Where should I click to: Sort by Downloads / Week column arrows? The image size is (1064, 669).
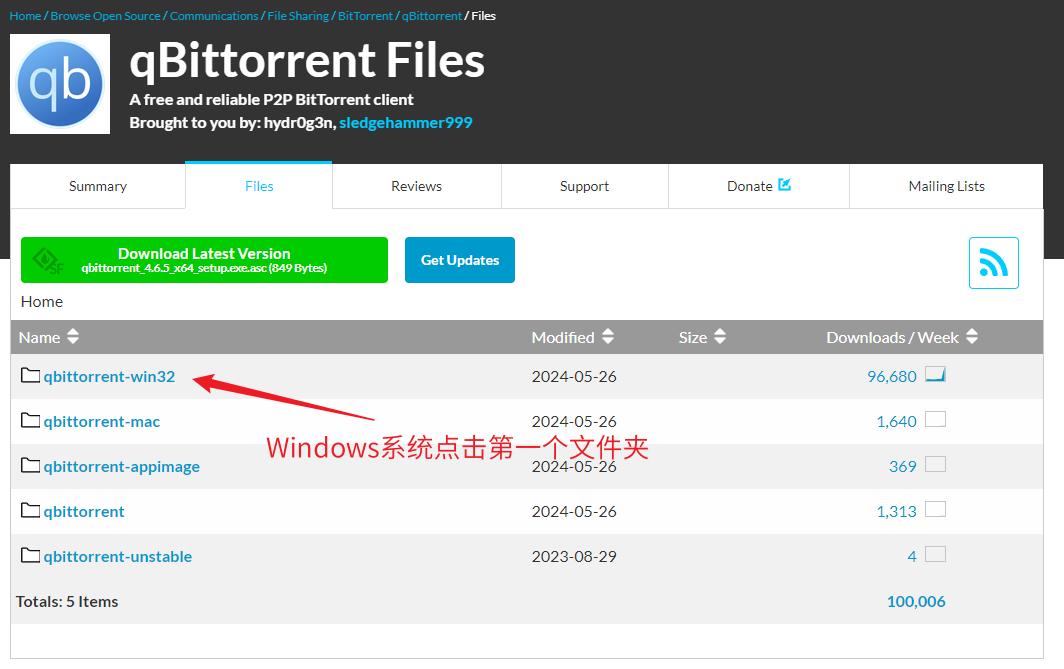tap(972, 338)
